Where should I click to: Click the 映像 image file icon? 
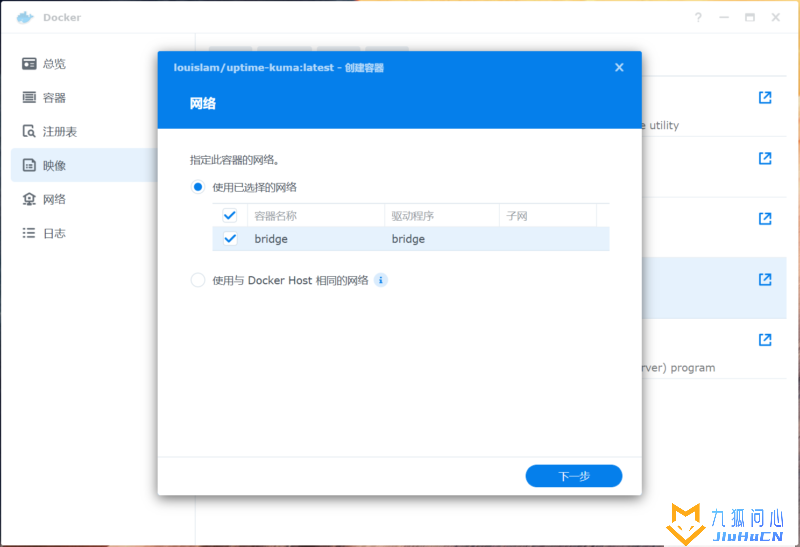coord(29,165)
